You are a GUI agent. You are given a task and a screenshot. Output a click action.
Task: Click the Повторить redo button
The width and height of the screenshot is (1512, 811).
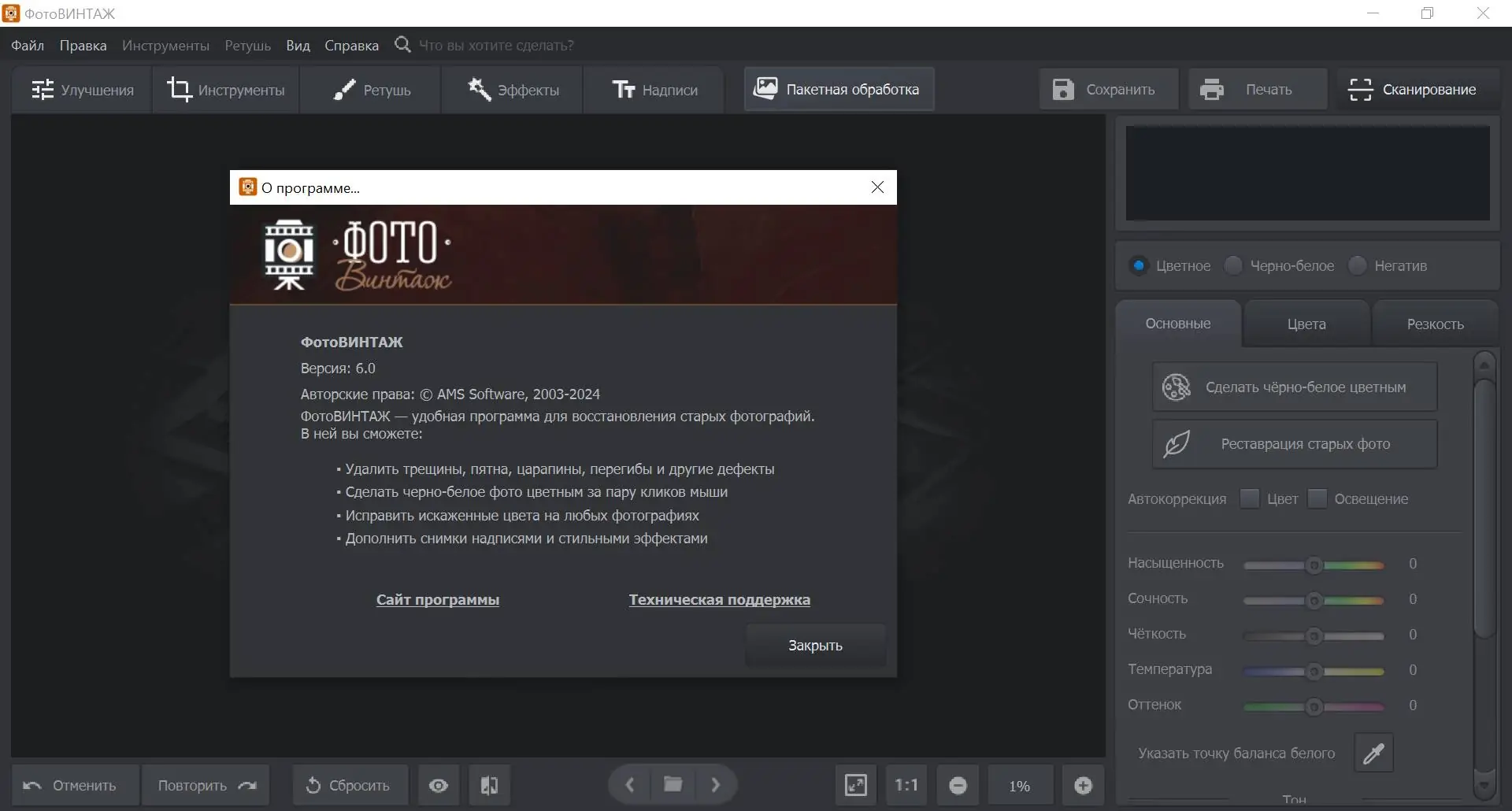coord(206,786)
